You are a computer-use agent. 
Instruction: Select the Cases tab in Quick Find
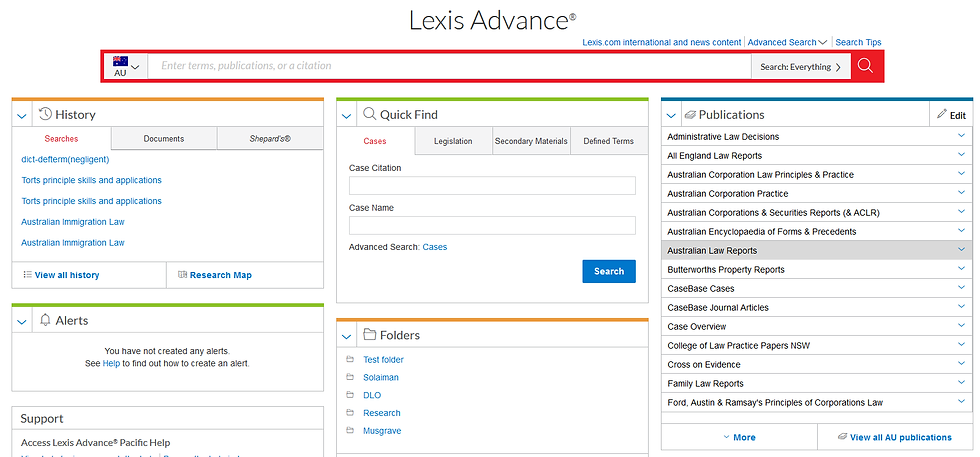point(375,141)
